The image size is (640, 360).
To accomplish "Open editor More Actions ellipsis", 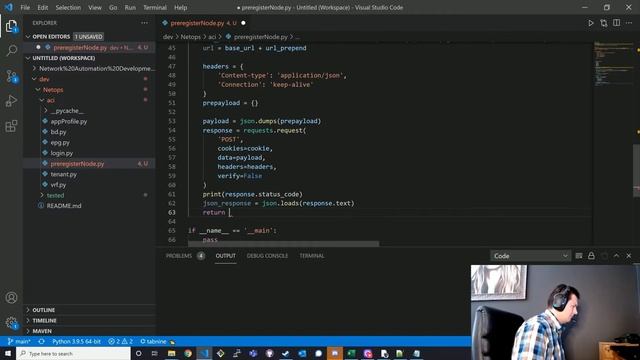I will click(629, 23).
